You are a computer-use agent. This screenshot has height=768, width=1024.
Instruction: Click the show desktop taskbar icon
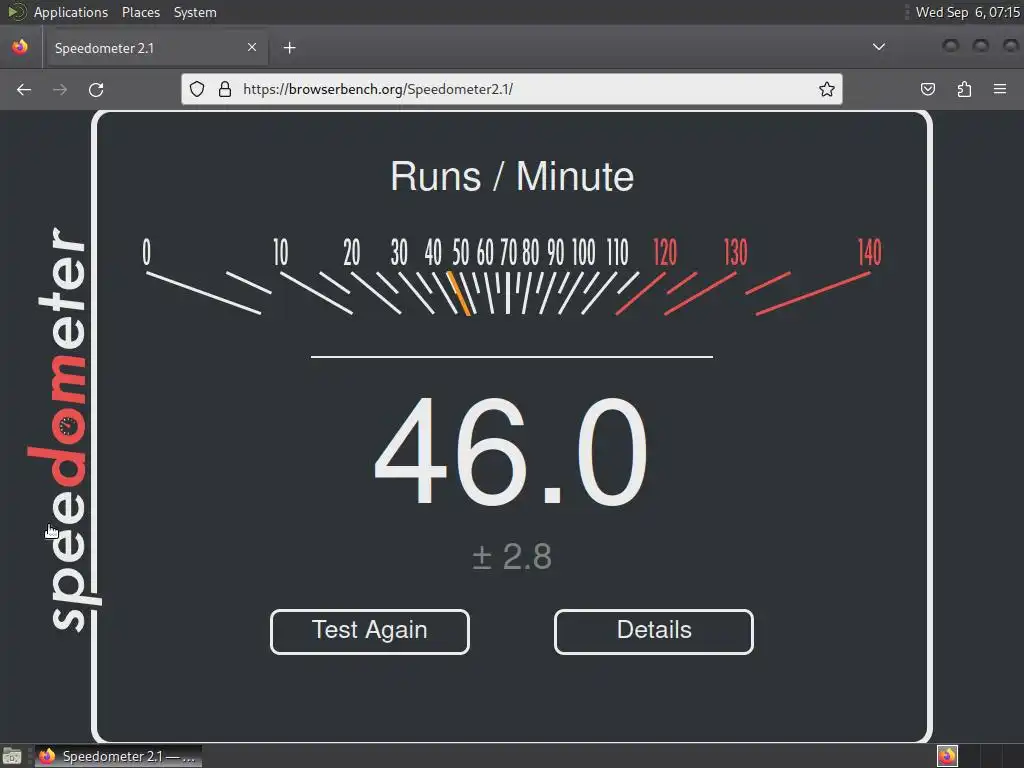click(12, 757)
